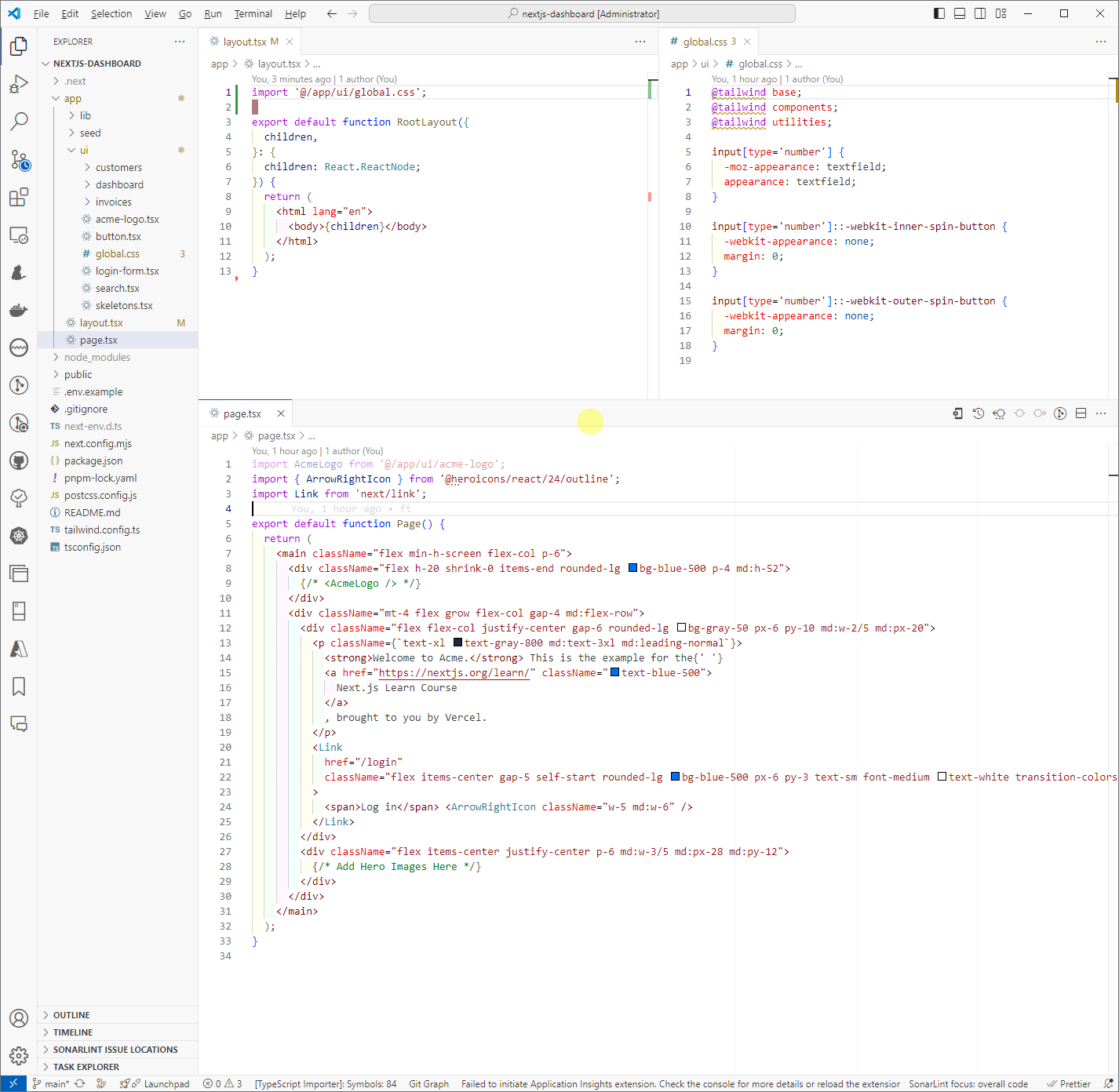Click the bg-blue-500 color swatch on line 8
This screenshot has height=1092, width=1119.
pos(632,568)
